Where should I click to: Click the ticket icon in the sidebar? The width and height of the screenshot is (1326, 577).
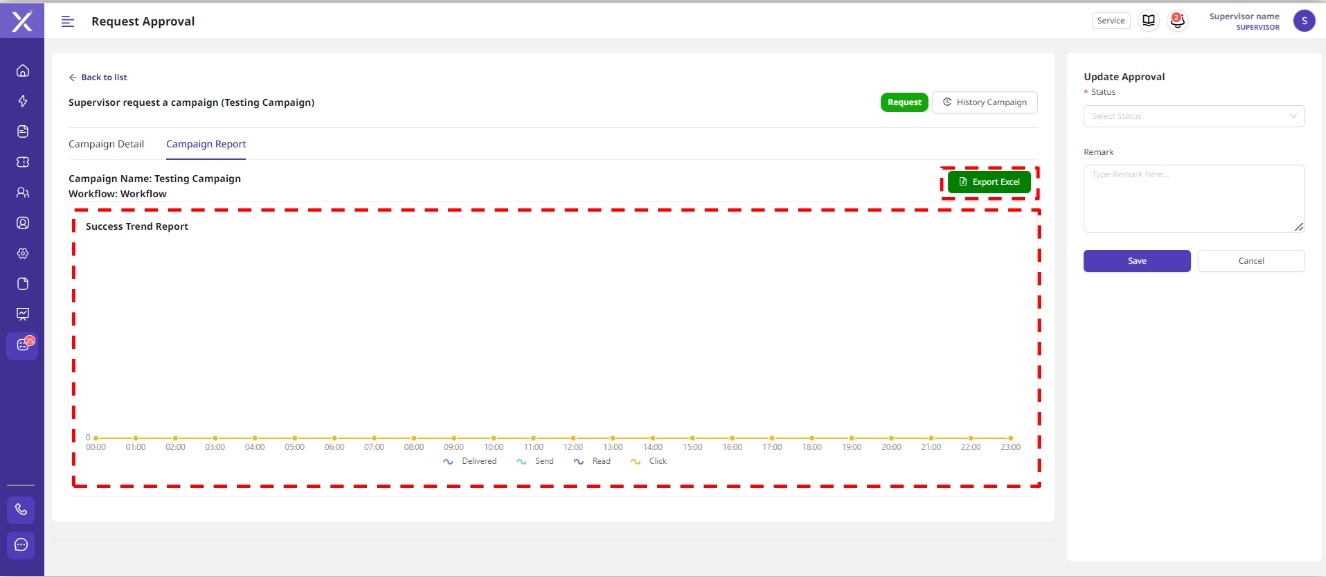pyautogui.click(x=23, y=162)
